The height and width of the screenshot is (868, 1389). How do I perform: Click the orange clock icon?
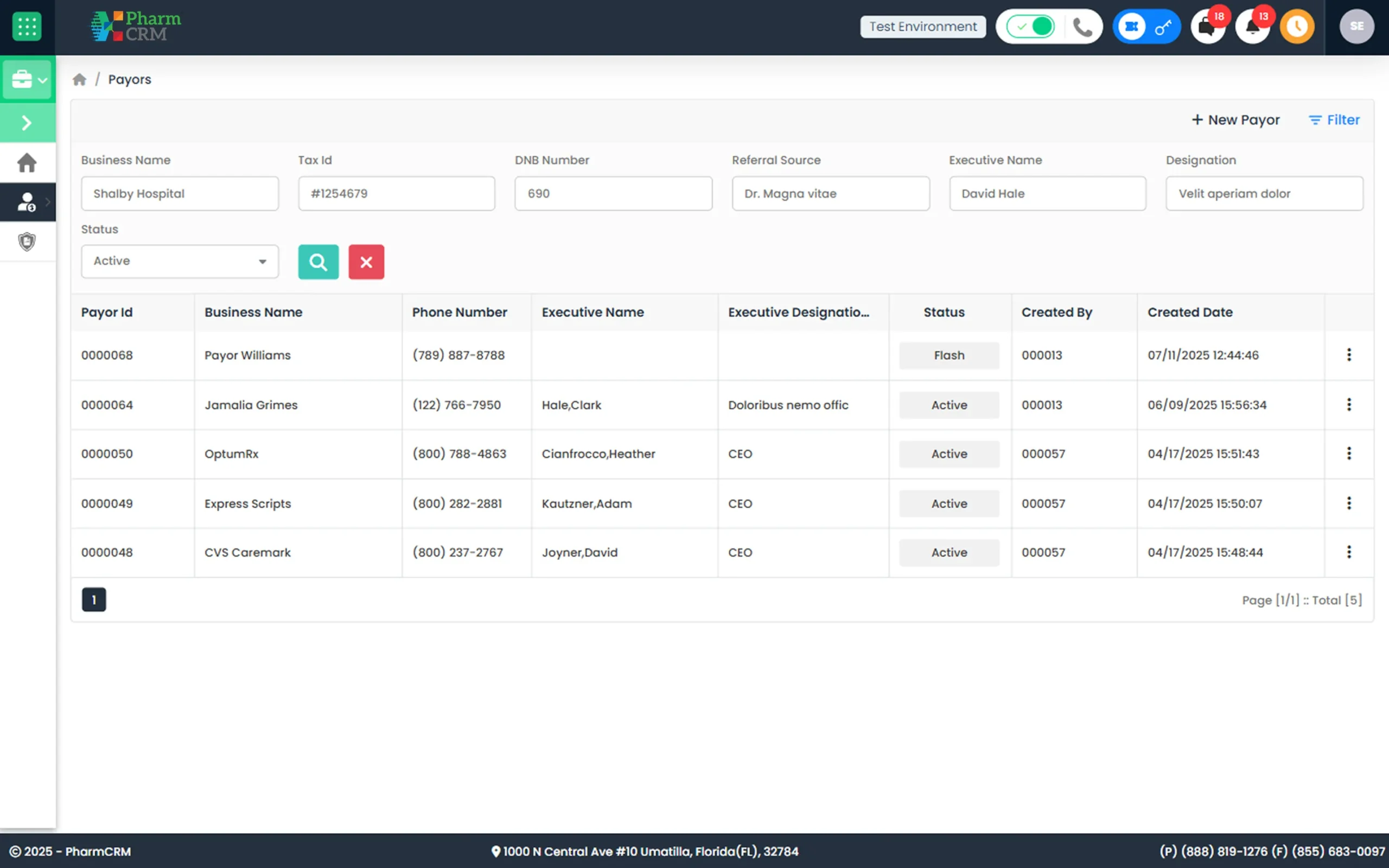click(x=1297, y=27)
